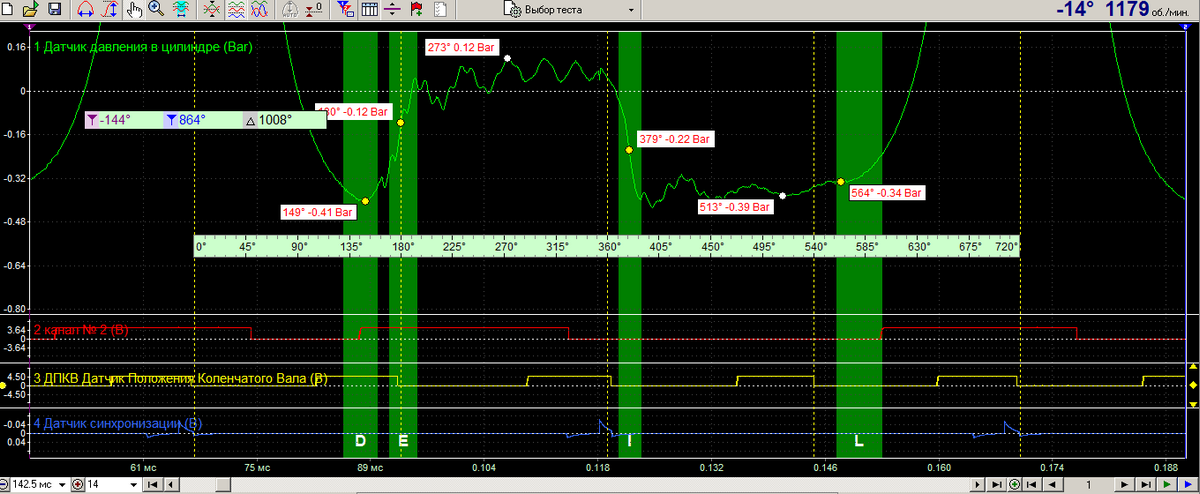Jump to end with the scrollbar skip-to-end button
Screen dimensions: 1200x494
point(996,485)
